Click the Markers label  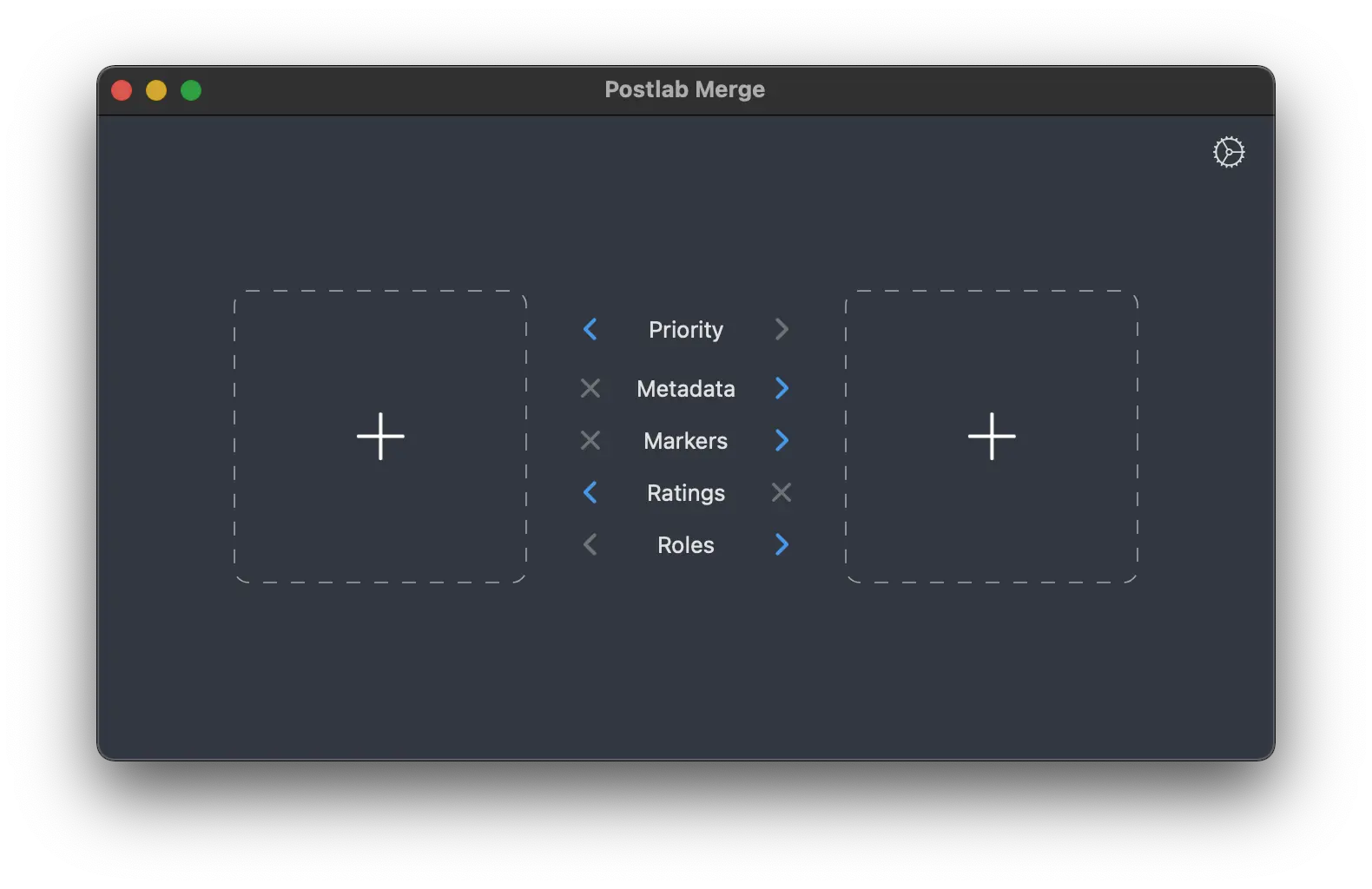686,441
